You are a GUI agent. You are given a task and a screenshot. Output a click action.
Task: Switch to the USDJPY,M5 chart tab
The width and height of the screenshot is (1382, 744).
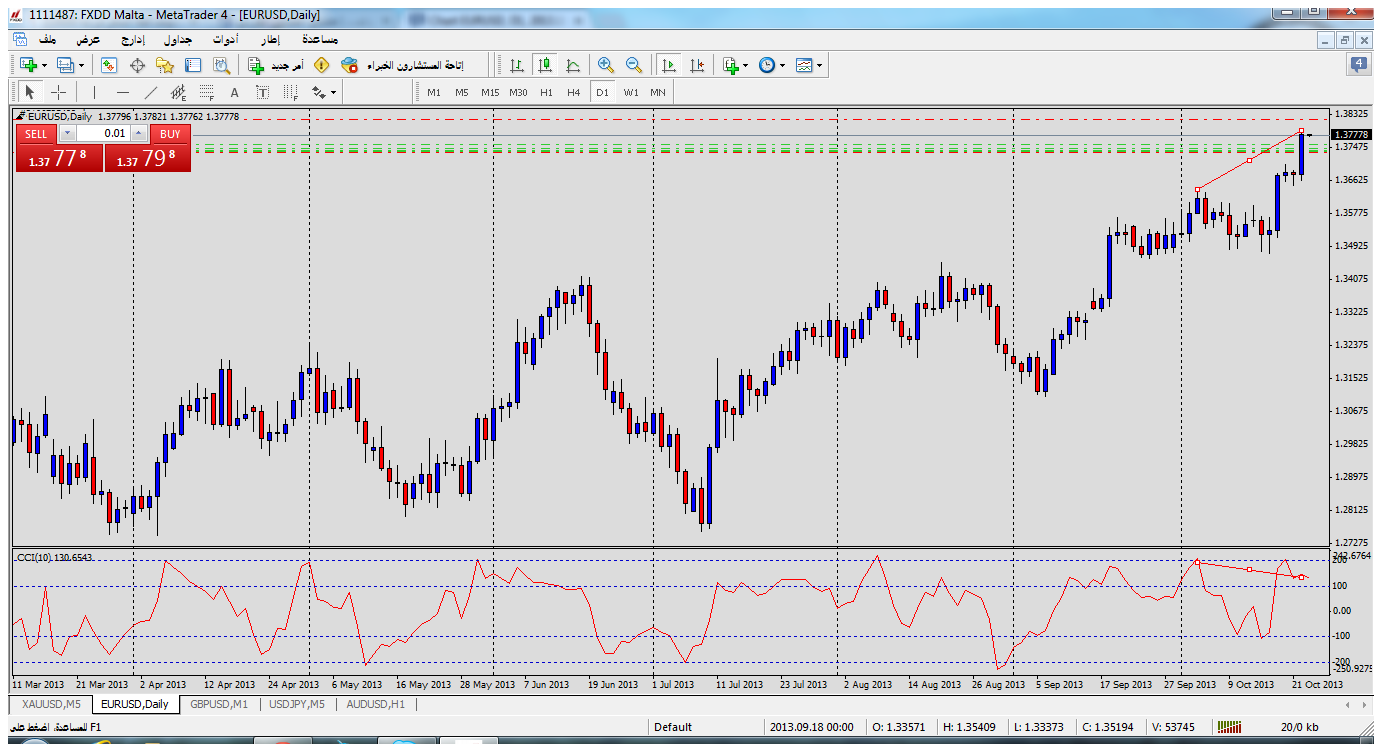296,704
